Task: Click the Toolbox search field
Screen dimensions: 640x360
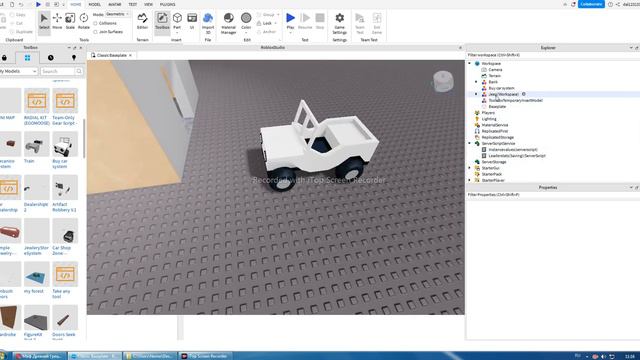Action: pos(58,71)
